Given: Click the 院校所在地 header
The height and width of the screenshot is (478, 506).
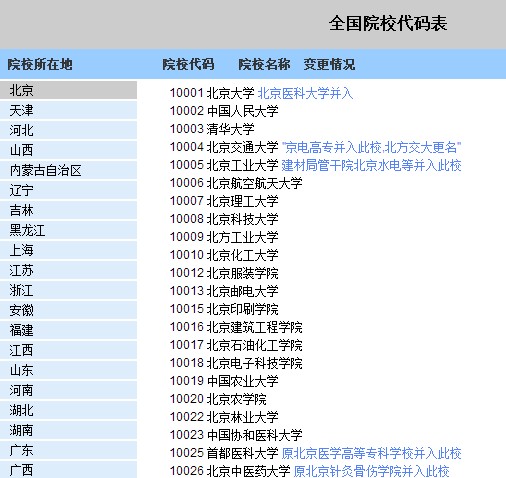Looking at the screenshot, I should pyautogui.click(x=40, y=64).
